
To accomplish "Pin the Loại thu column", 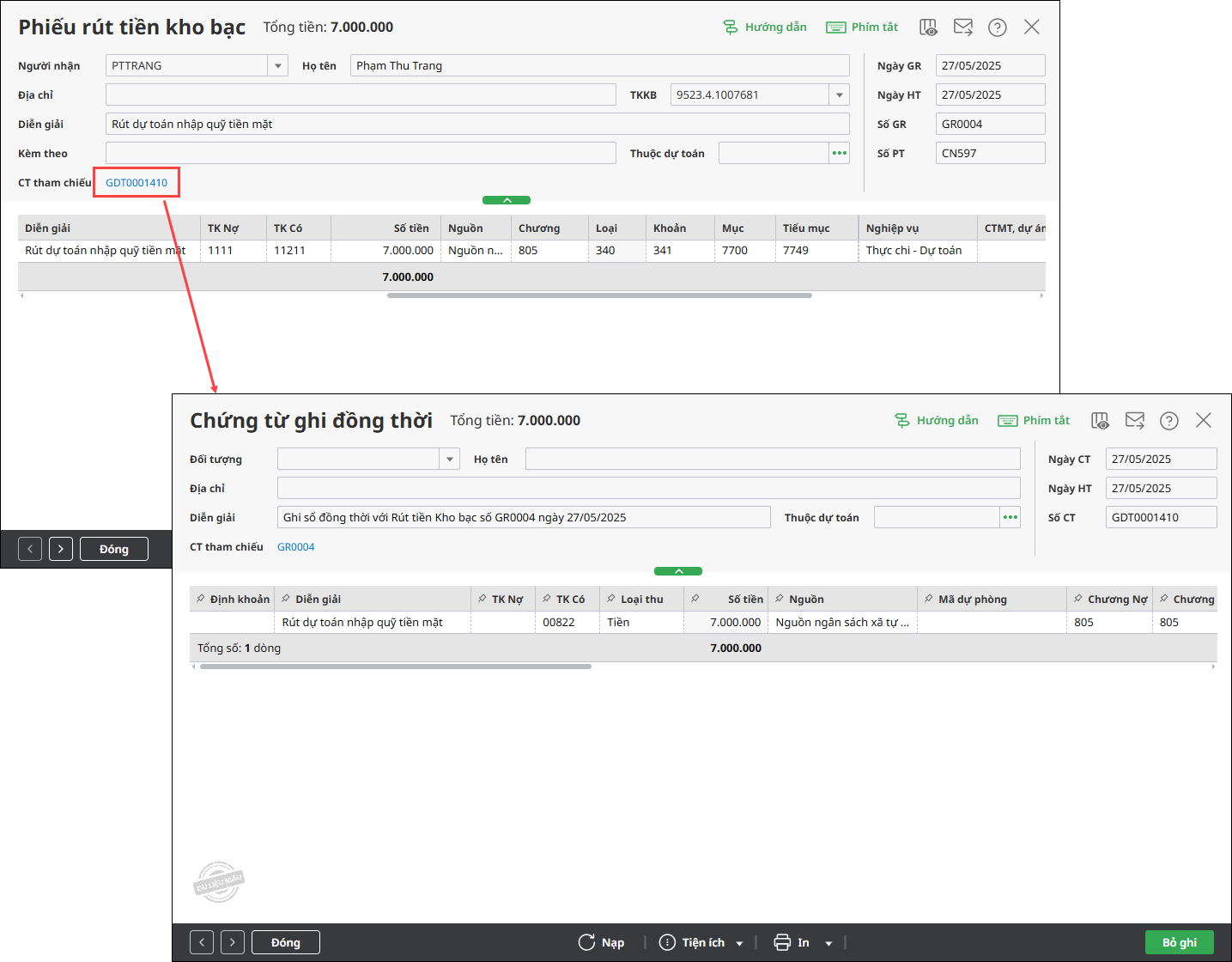I will click(x=610, y=599).
